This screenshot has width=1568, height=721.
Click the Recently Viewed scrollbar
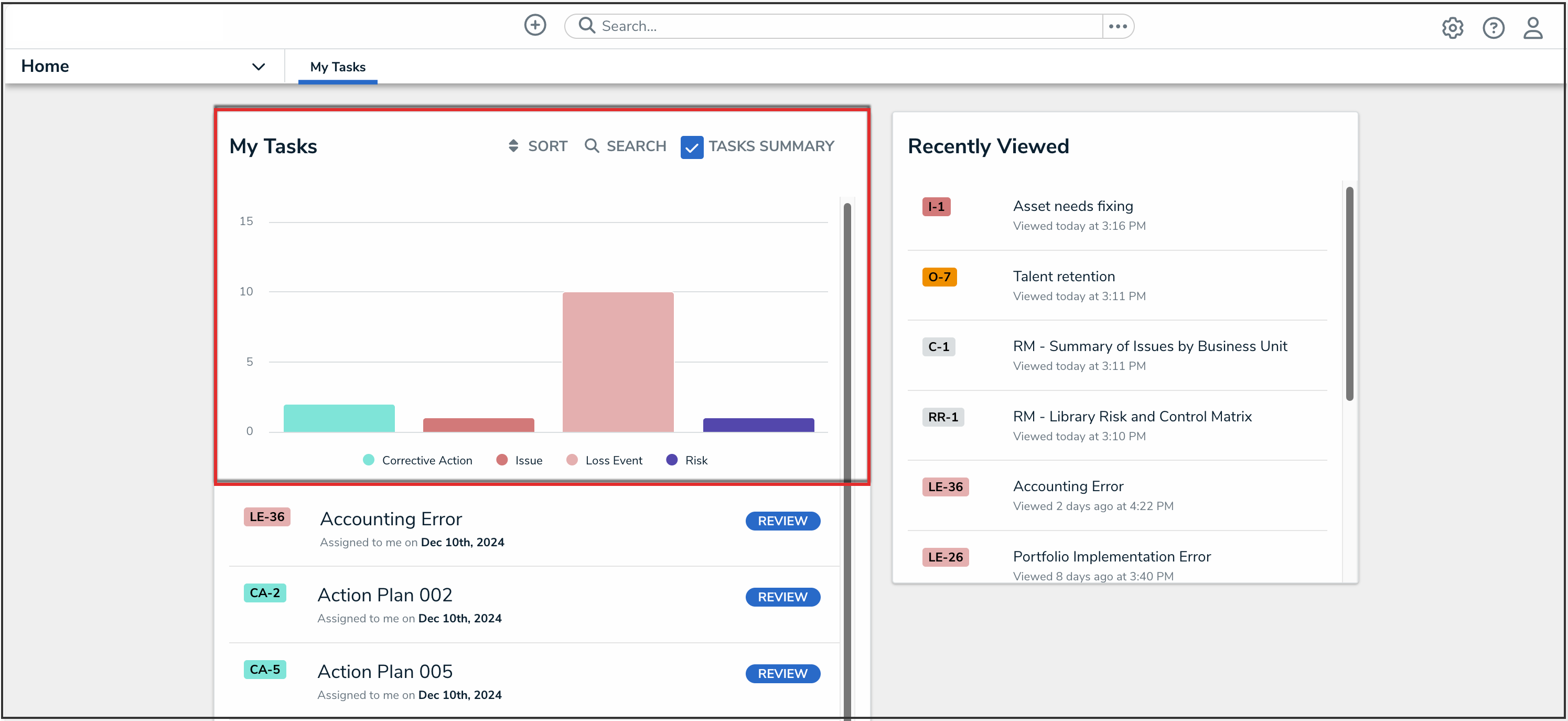1349,292
